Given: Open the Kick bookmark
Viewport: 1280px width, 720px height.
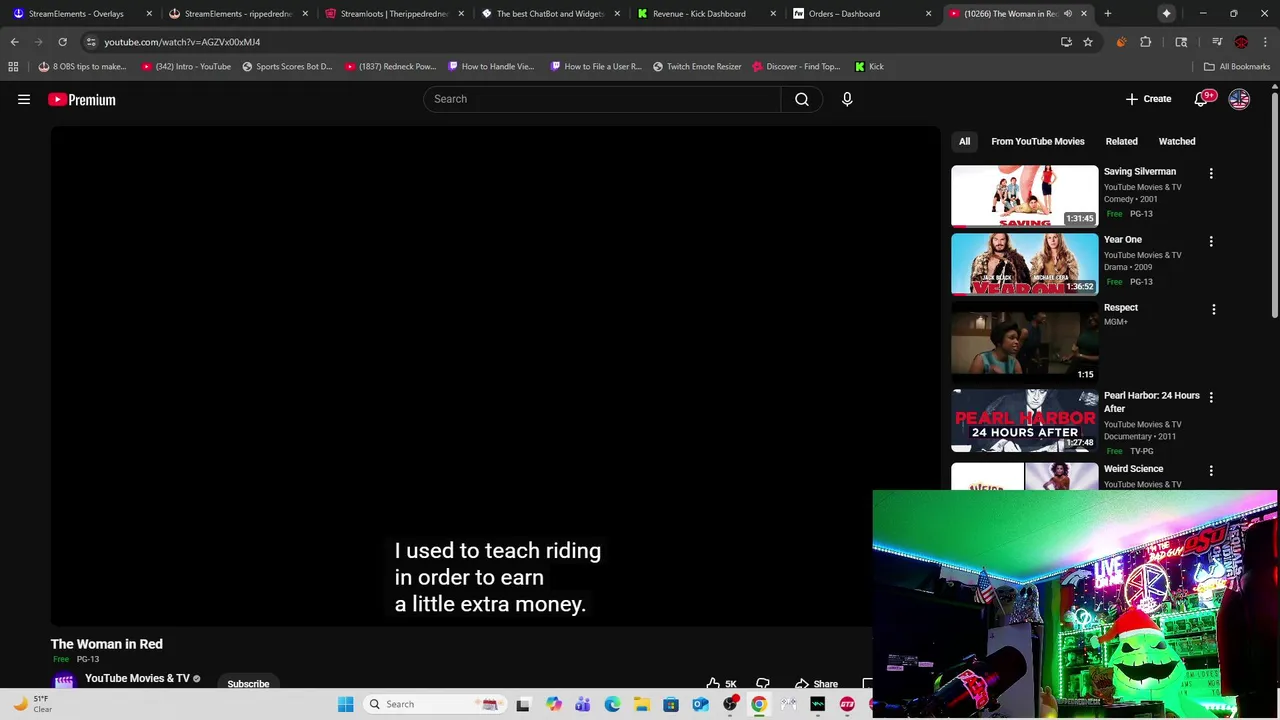Looking at the screenshot, I should (x=869, y=66).
